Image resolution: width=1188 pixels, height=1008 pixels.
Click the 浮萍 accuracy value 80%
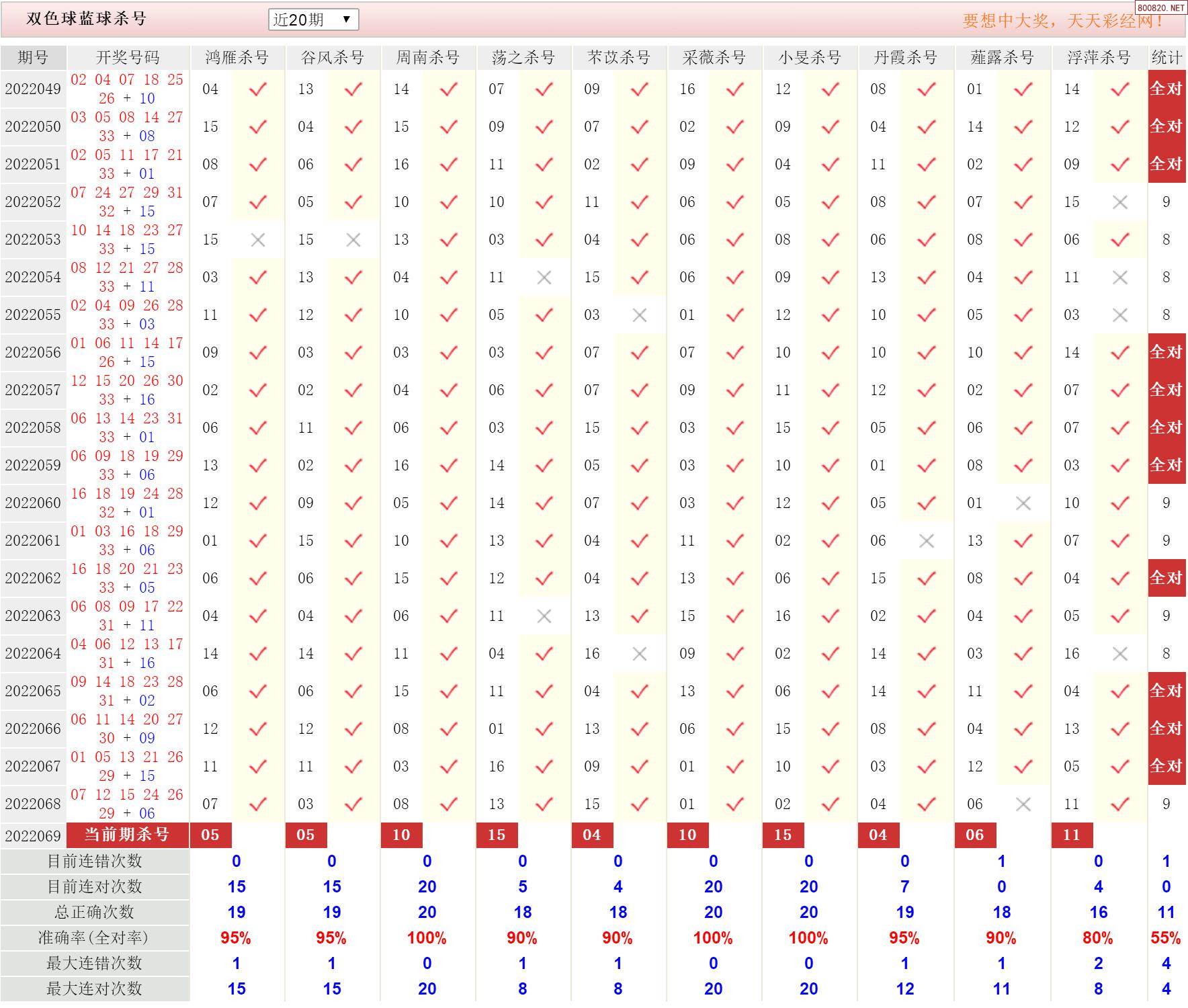[1098, 938]
